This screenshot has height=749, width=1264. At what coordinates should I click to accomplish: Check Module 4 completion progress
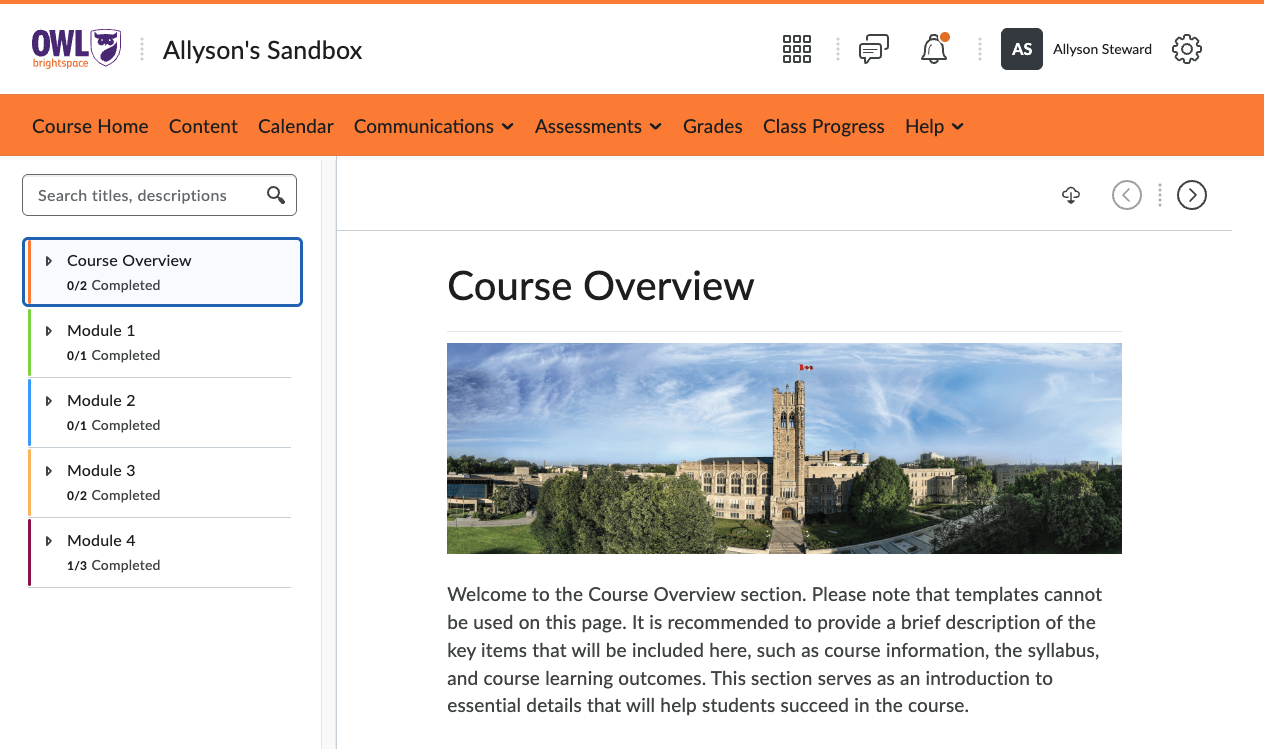coord(113,565)
